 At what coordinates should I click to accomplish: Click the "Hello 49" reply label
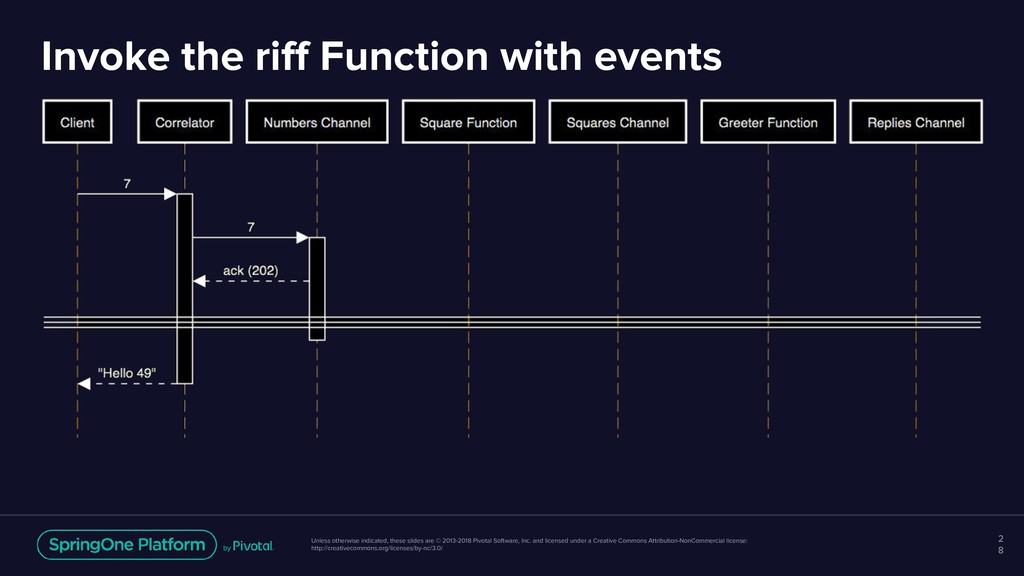point(127,373)
